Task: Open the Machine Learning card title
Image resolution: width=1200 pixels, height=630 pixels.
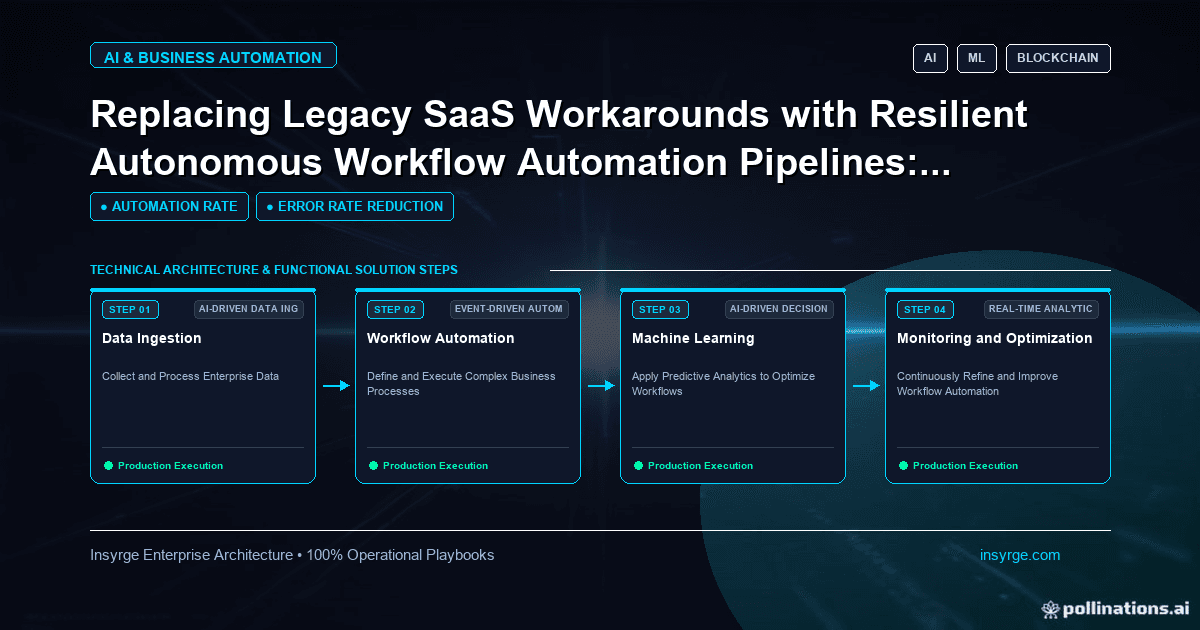Action: (x=693, y=338)
